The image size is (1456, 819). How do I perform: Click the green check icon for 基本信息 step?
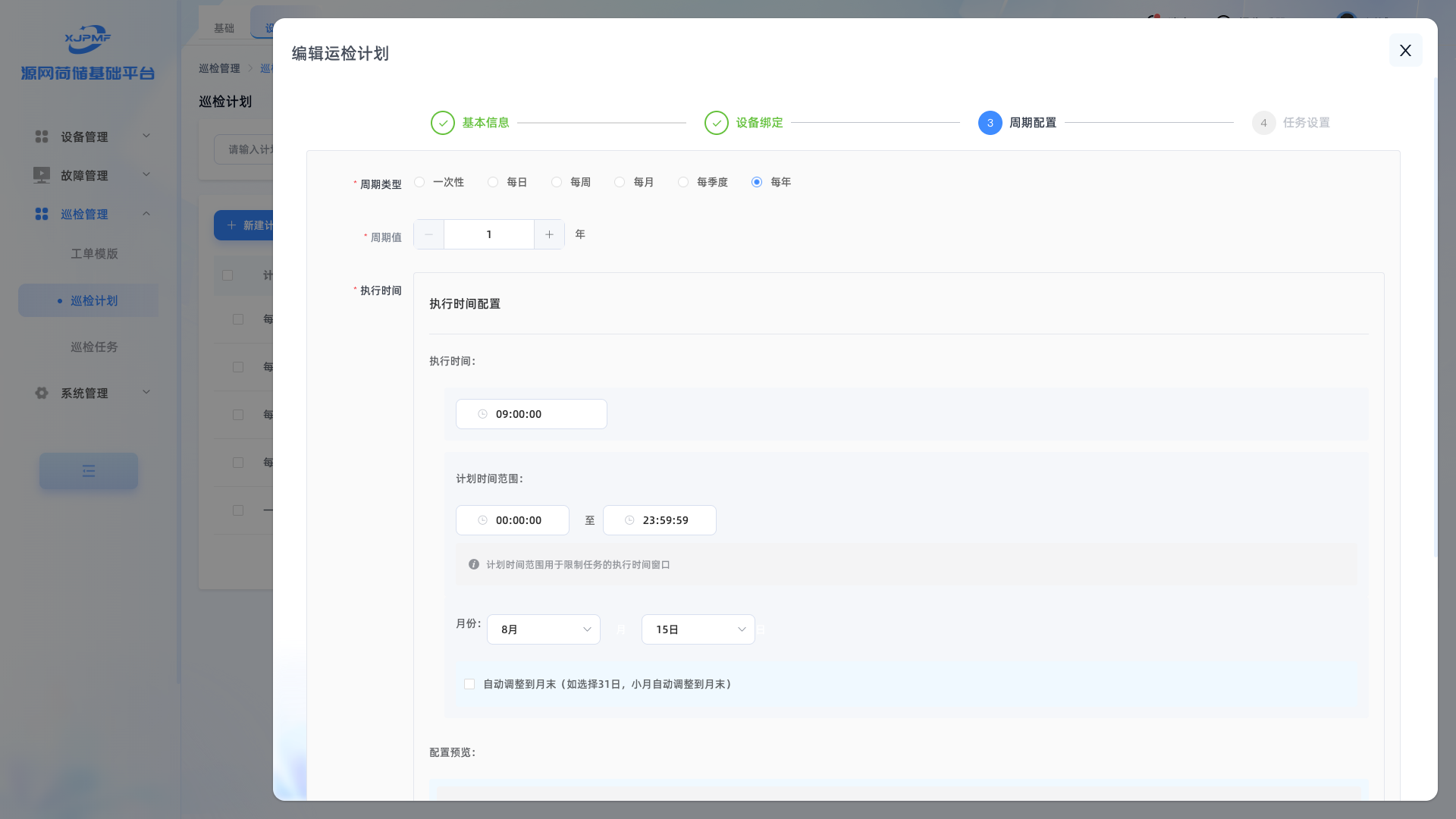coord(443,123)
